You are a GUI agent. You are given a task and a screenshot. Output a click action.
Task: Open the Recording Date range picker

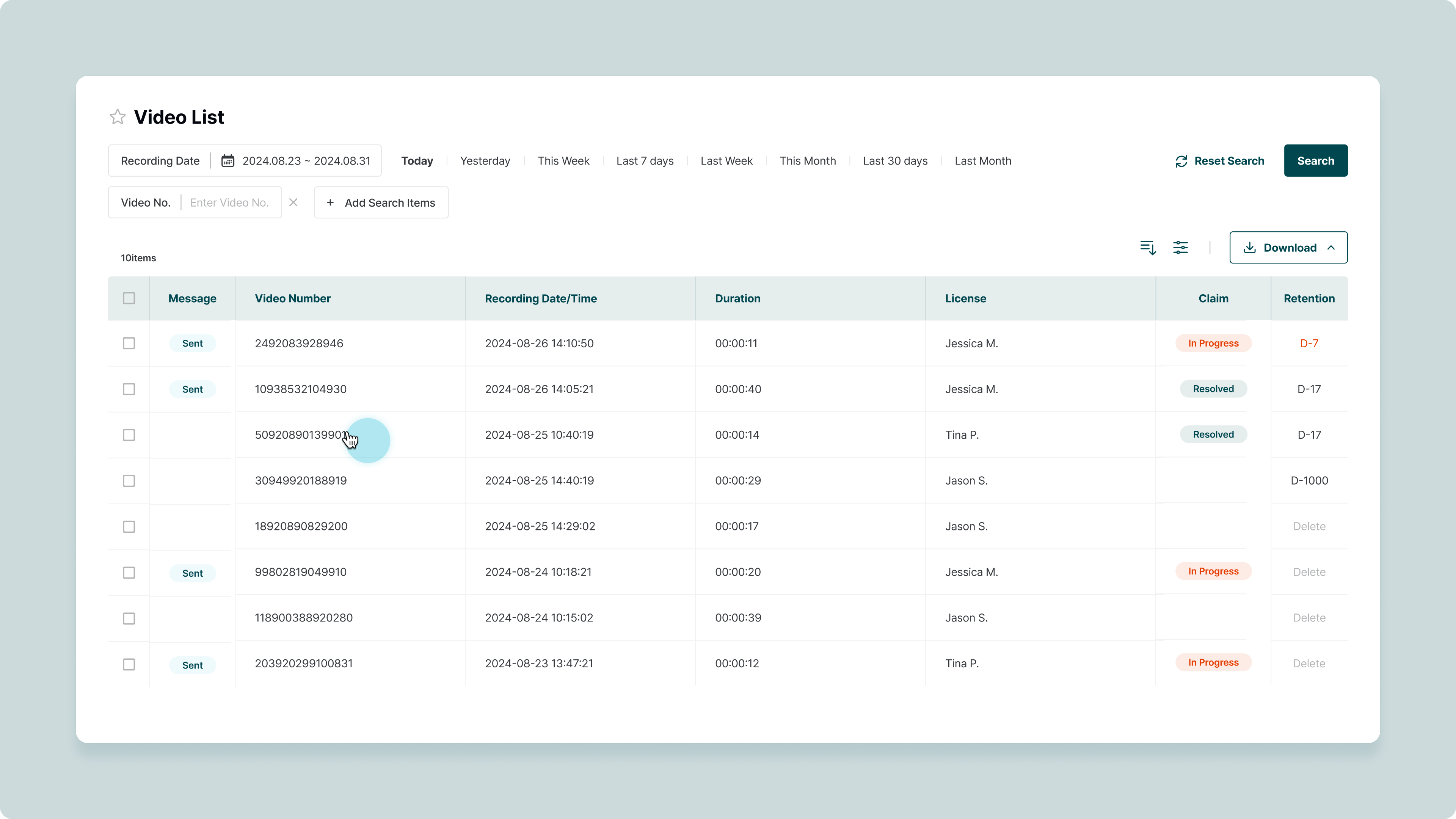pos(306,161)
